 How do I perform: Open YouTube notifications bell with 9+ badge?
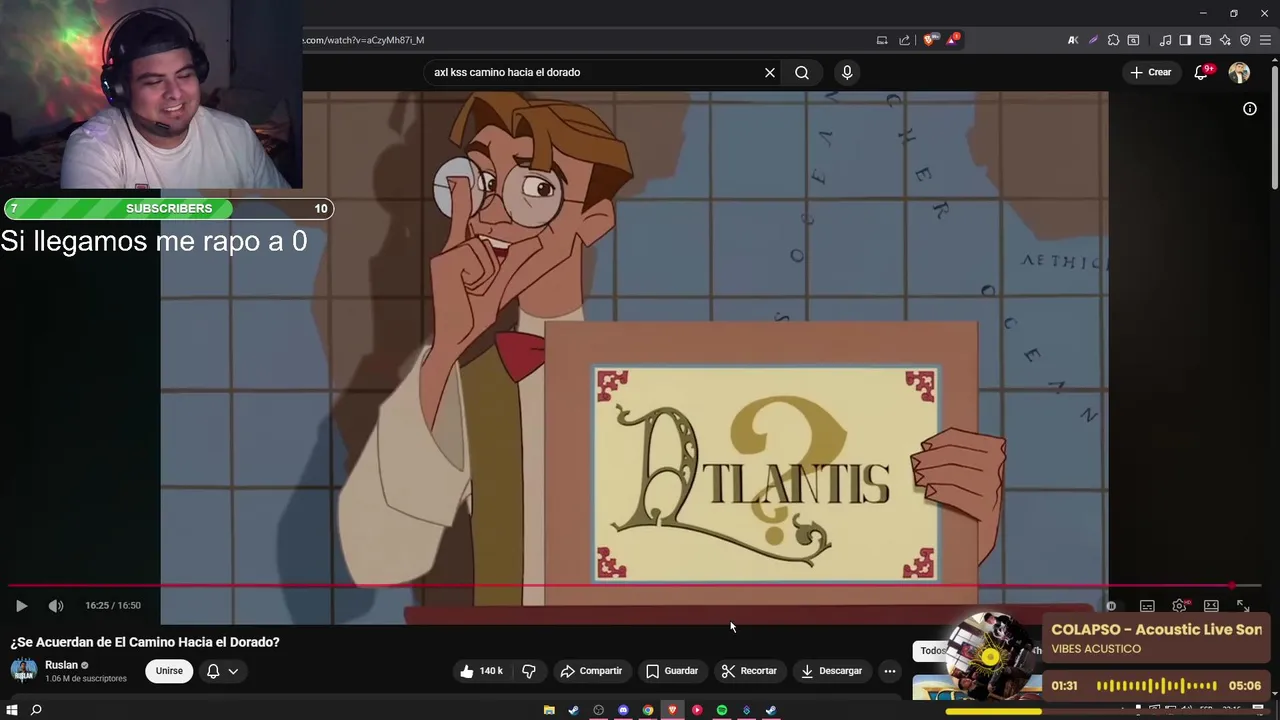1201,72
